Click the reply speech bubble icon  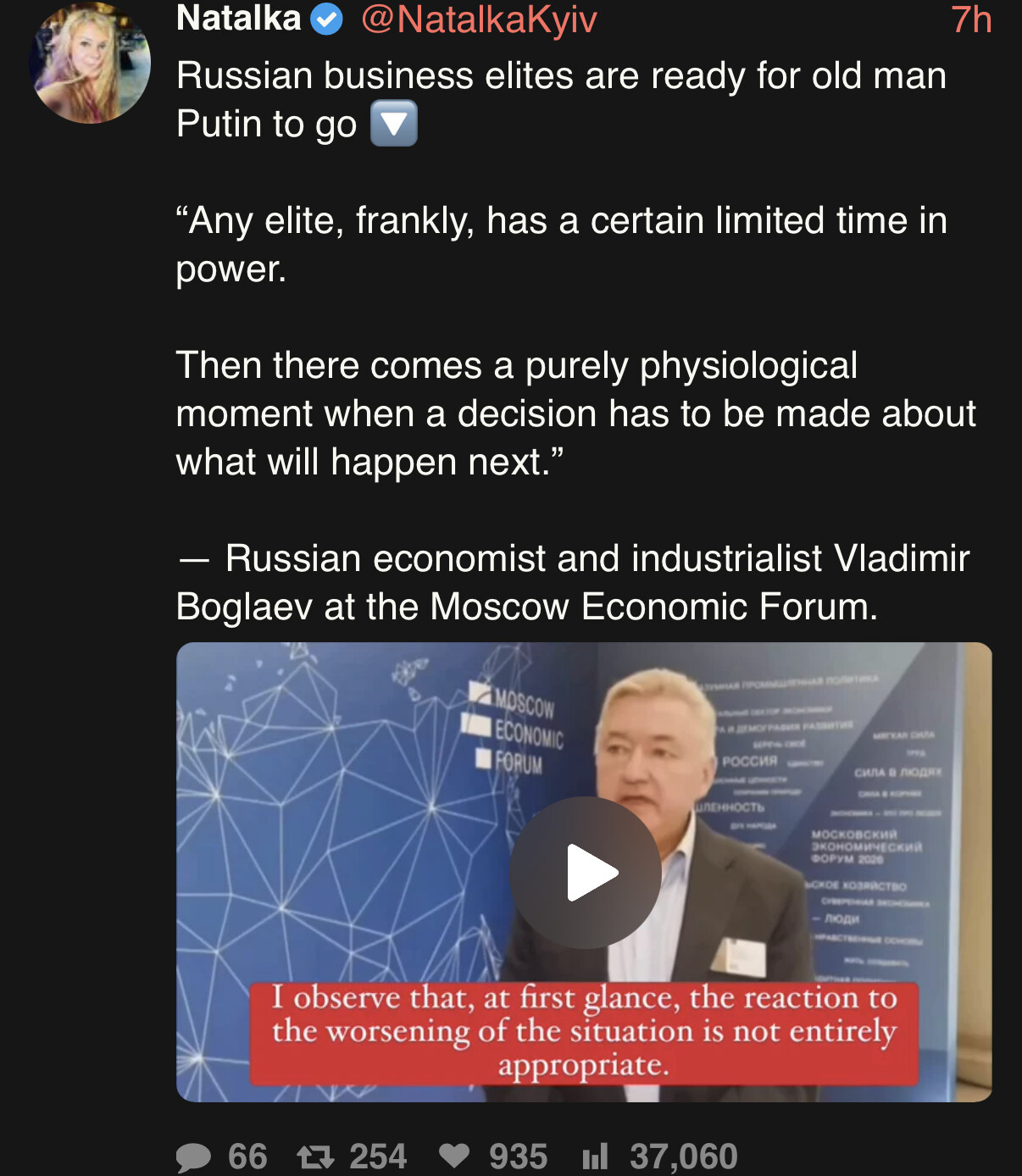tap(193, 1157)
